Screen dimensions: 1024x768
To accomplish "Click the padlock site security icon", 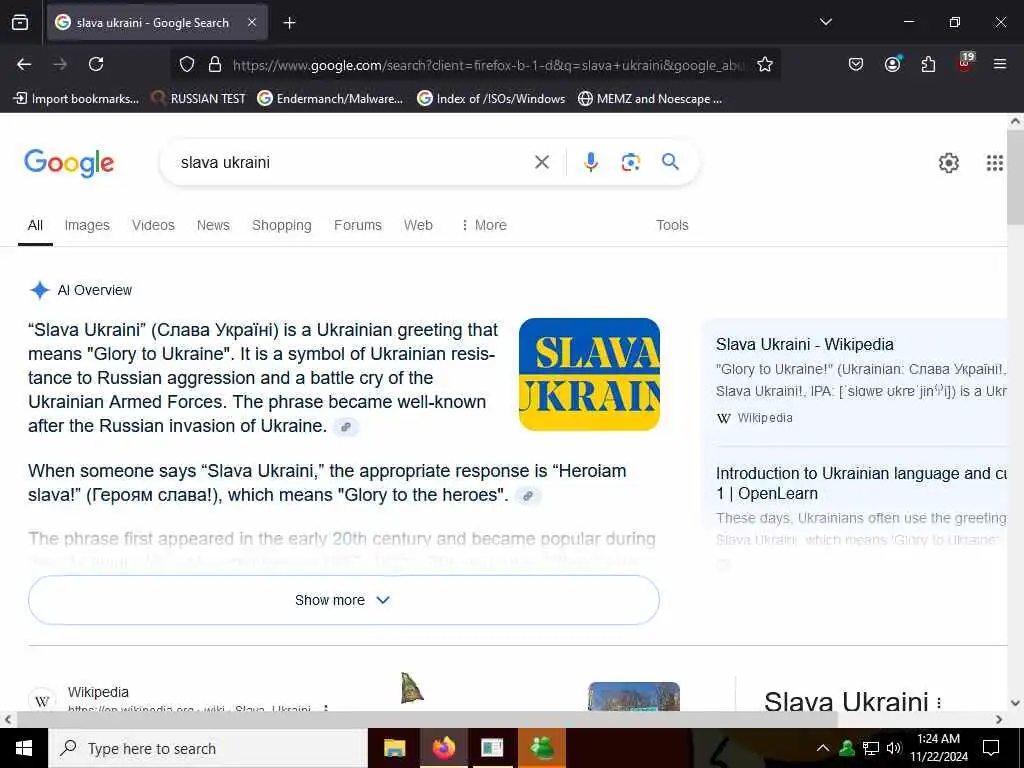I will pos(214,65).
